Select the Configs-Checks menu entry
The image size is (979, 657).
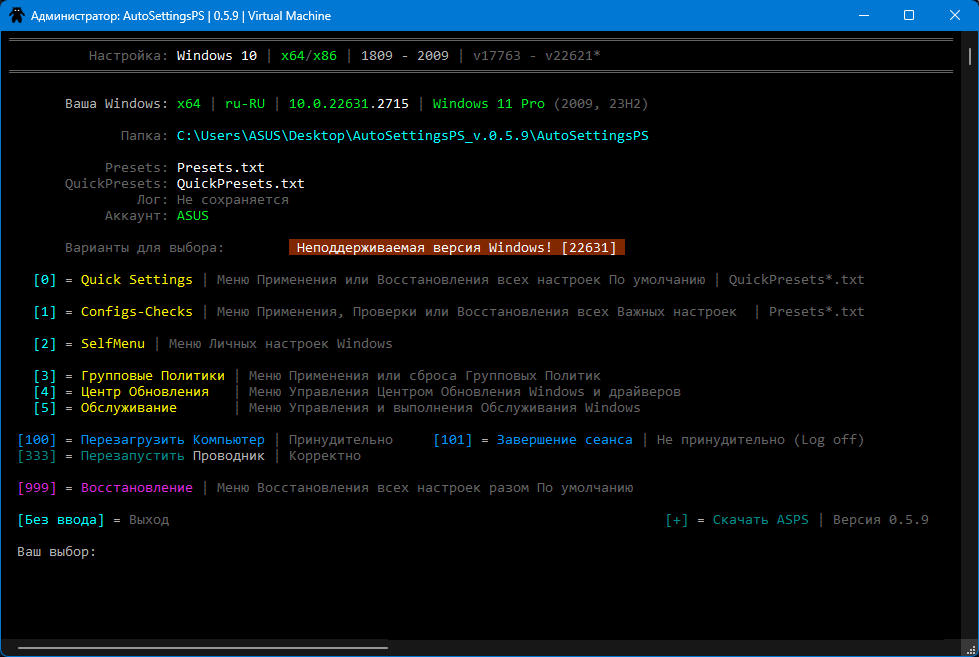[x=136, y=312]
